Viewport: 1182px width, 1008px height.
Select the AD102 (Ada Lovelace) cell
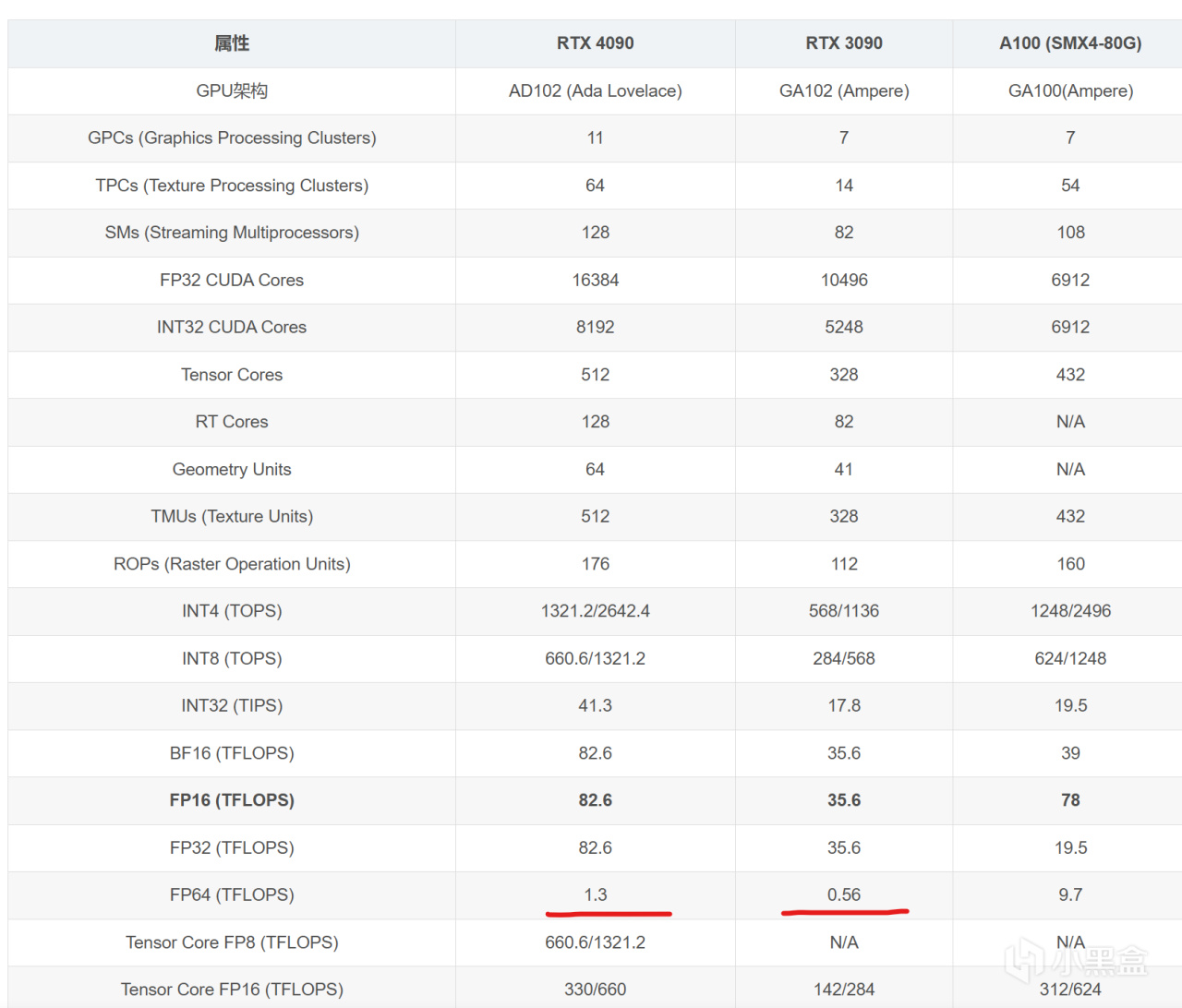tap(595, 90)
